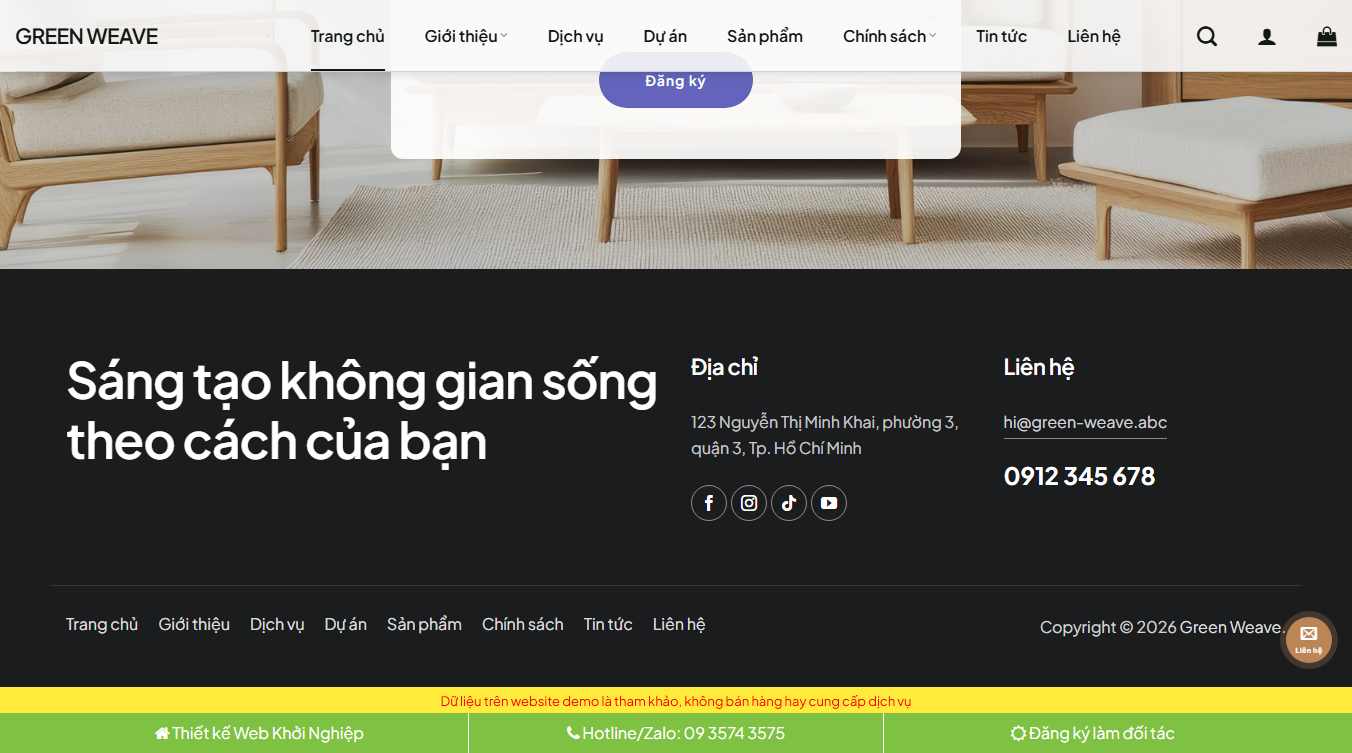The width and height of the screenshot is (1352, 753).
Task: Click the Đăng ký button
Action: coord(676,80)
